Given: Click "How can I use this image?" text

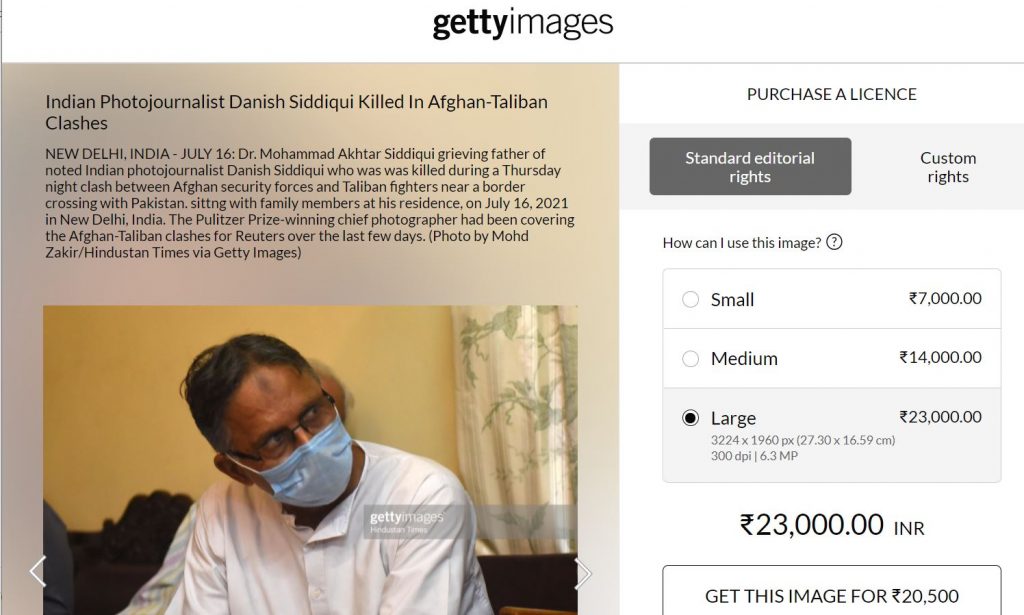Looking at the screenshot, I should coord(741,242).
